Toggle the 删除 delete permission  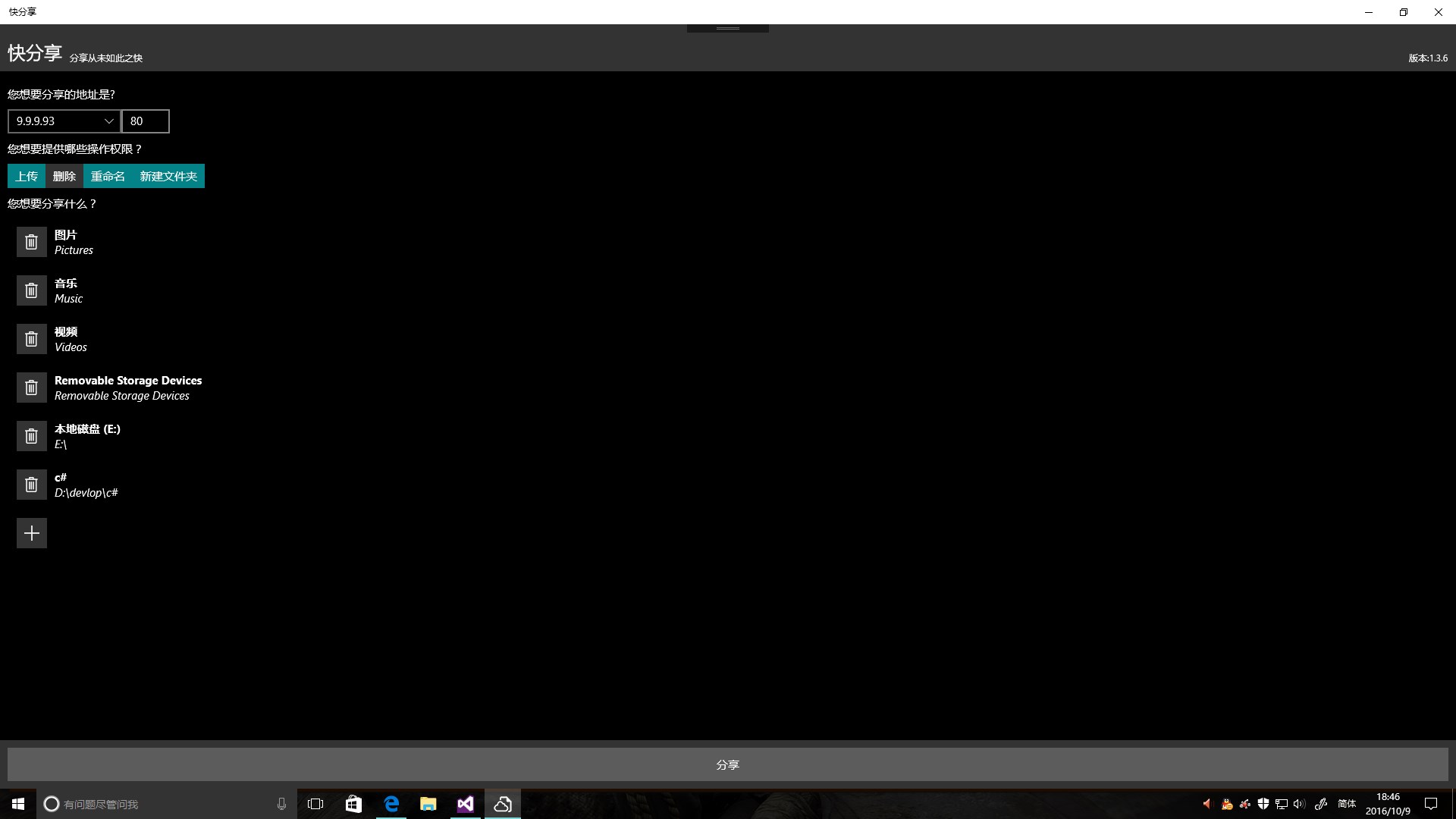point(64,176)
